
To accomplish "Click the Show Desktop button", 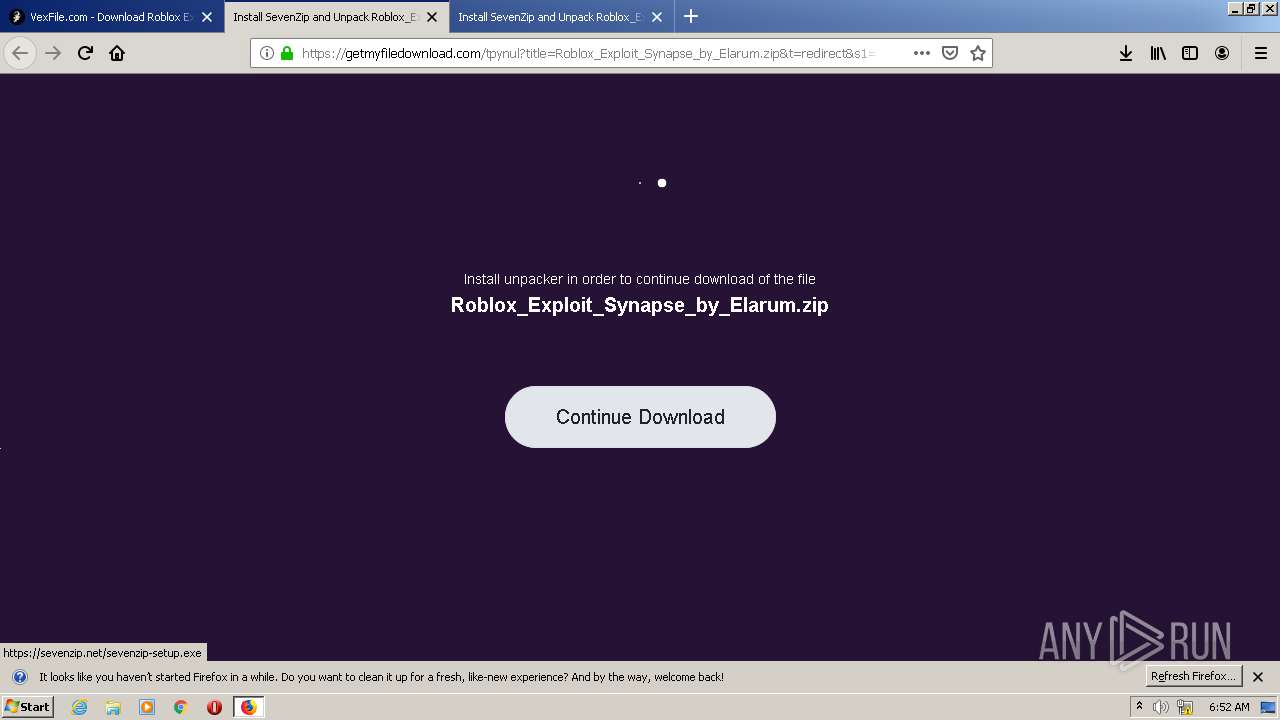I will click(x=1268, y=707).
